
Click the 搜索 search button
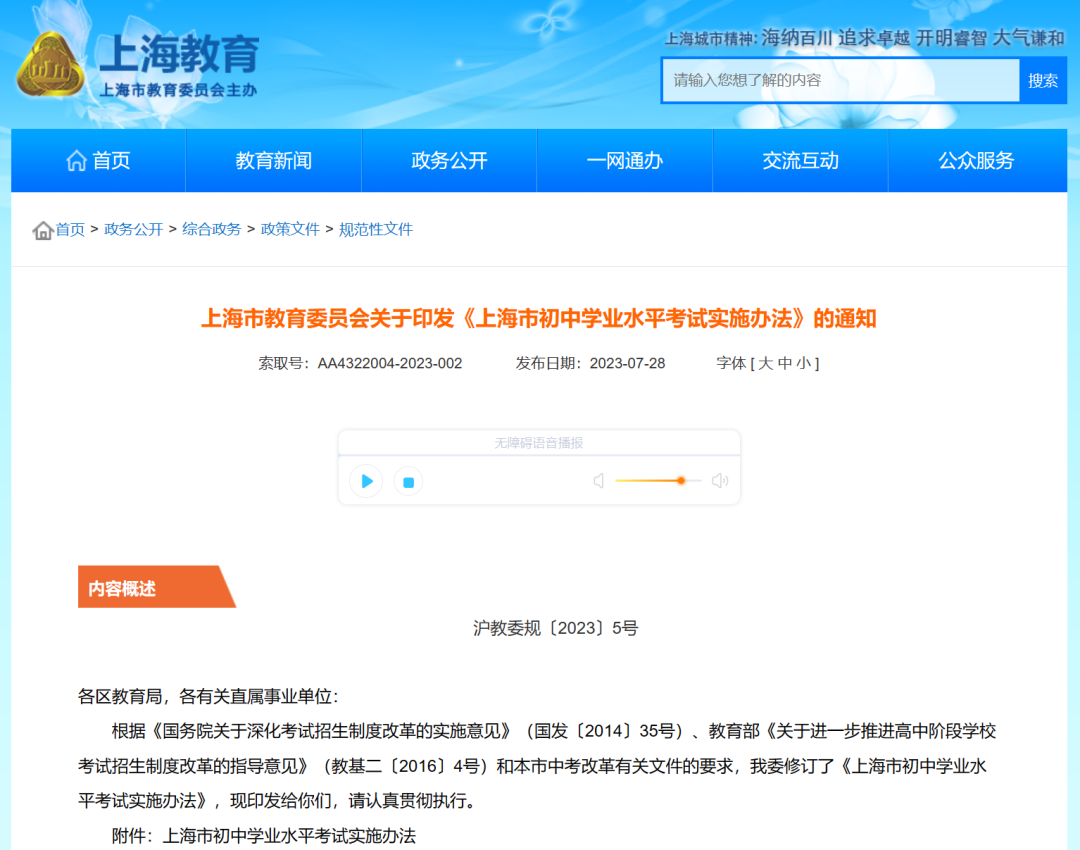[x=1043, y=80]
